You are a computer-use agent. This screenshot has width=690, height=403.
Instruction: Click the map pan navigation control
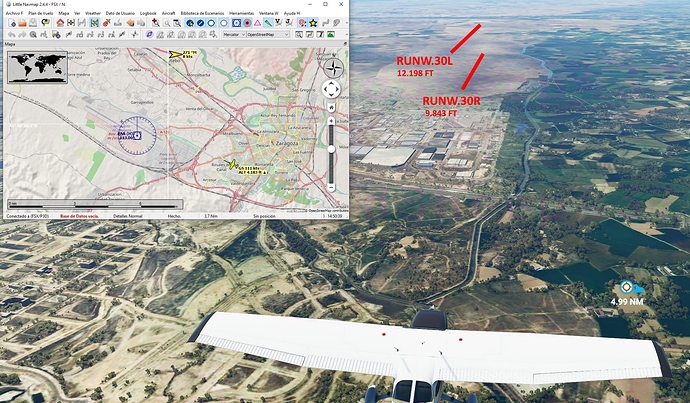coord(331,90)
